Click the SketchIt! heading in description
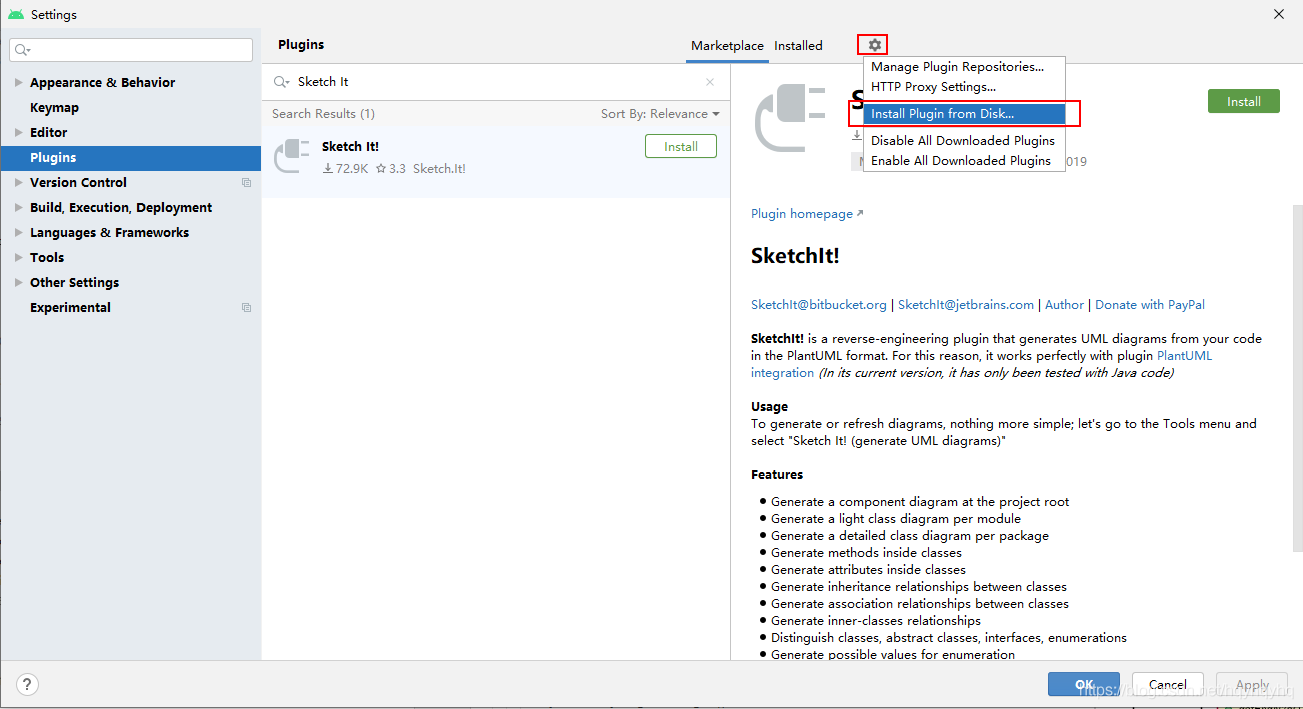This screenshot has width=1303, height=709. click(795, 255)
